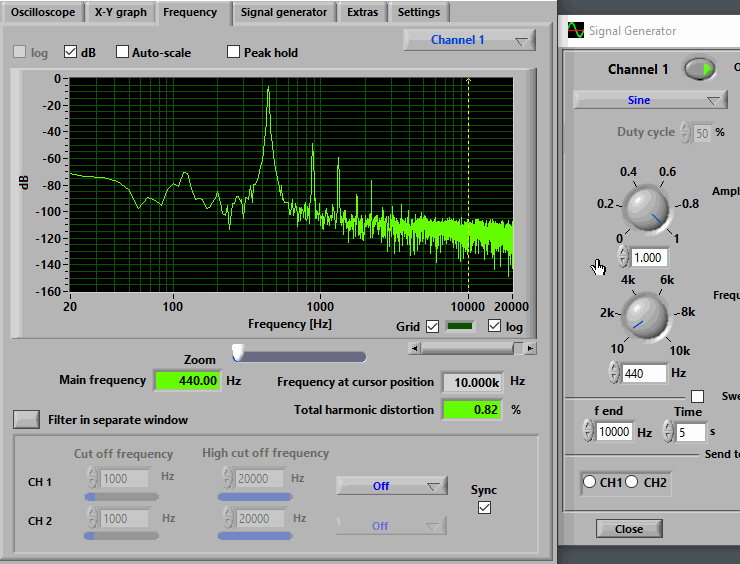Toggle the Grid checkbox
Image resolution: width=740 pixels, height=564 pixels.
pos(432,327)
